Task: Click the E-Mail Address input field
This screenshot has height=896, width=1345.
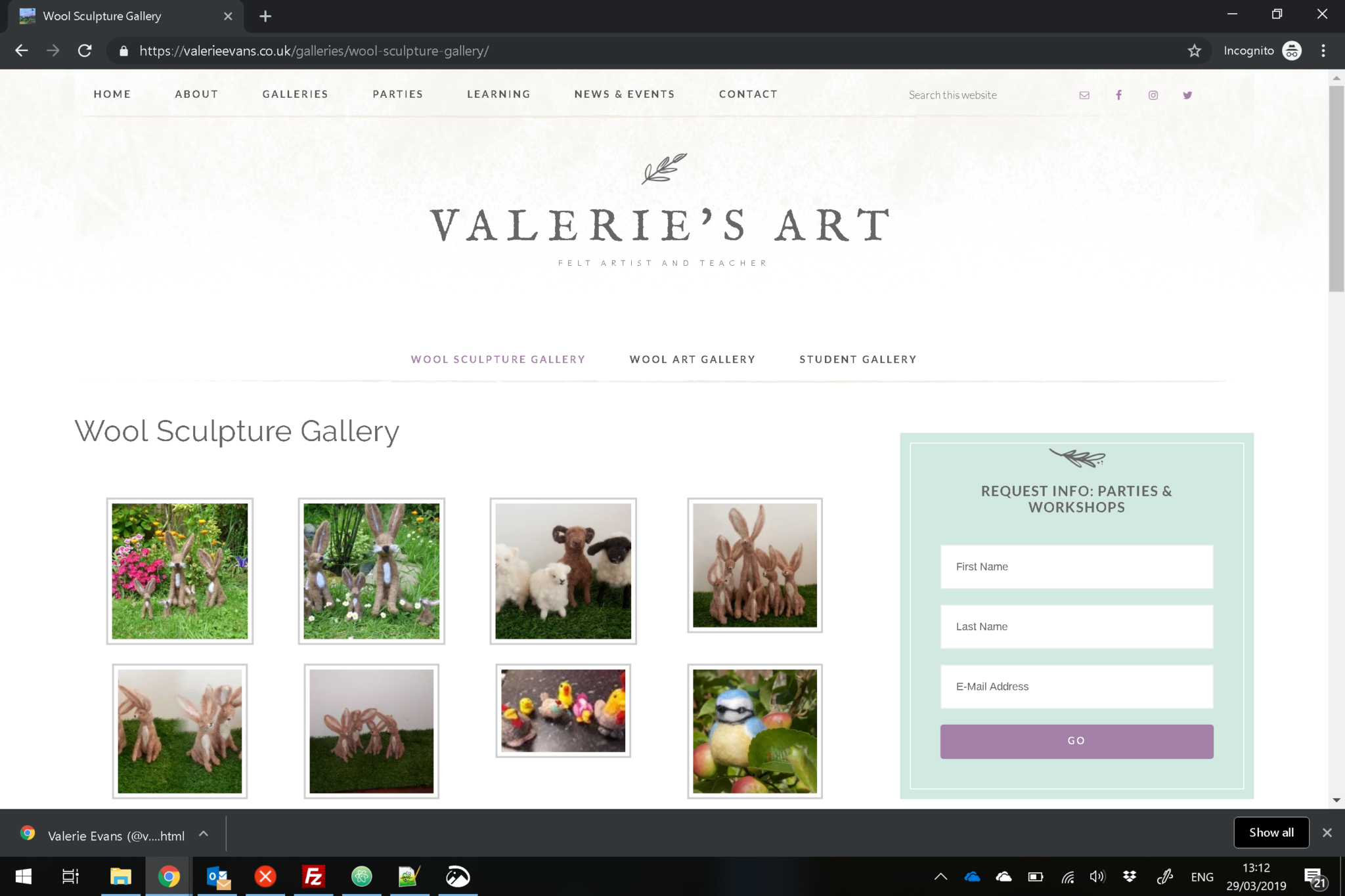Action: pyautogui.click(x=1077, y=686)
